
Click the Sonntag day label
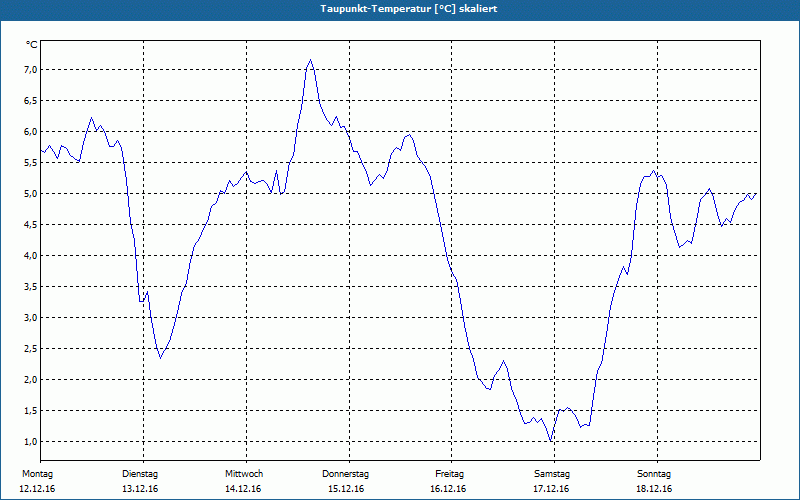pyautogui.click(x=654, y=474)
